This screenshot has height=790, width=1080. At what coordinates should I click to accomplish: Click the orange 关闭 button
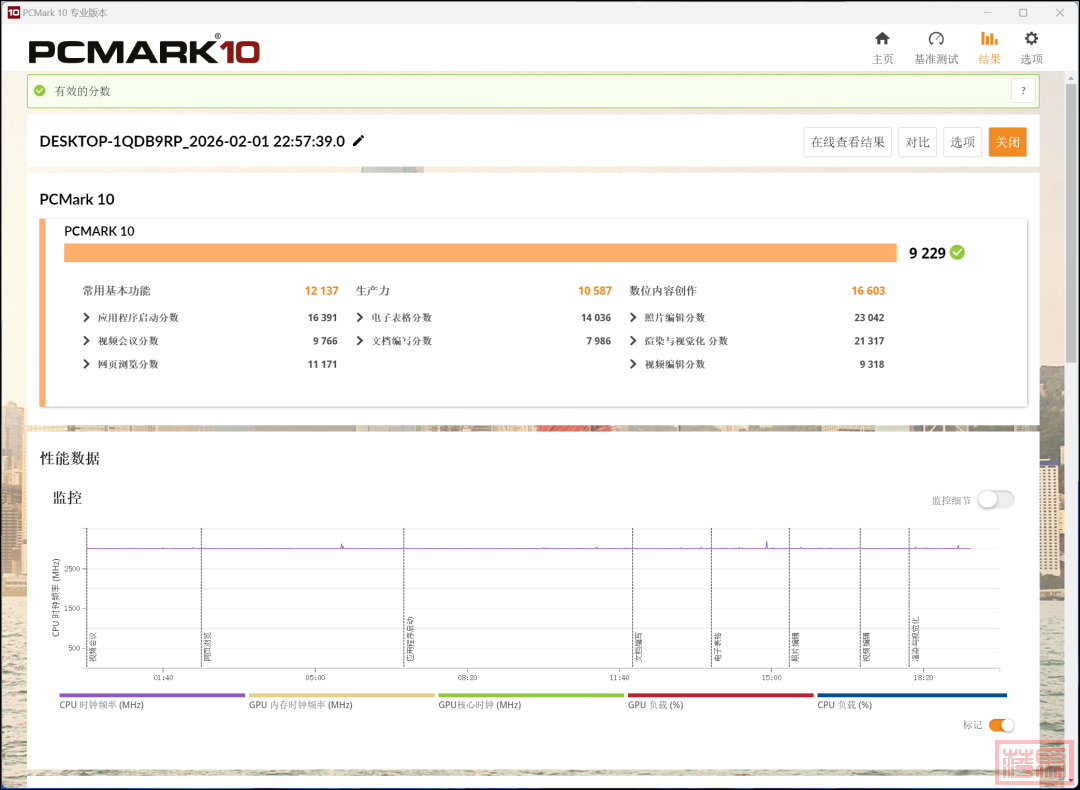(x=1007, y=142)
